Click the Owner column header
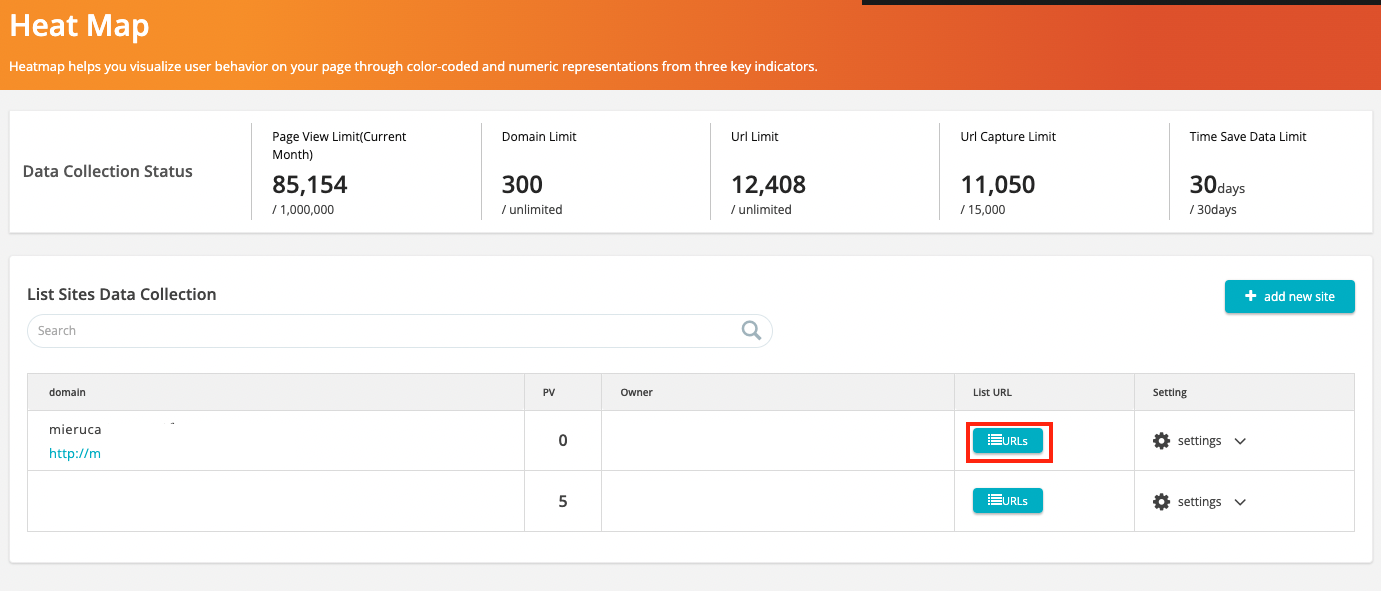Screen dimensions: 1381x591 [x=636, y=392]
